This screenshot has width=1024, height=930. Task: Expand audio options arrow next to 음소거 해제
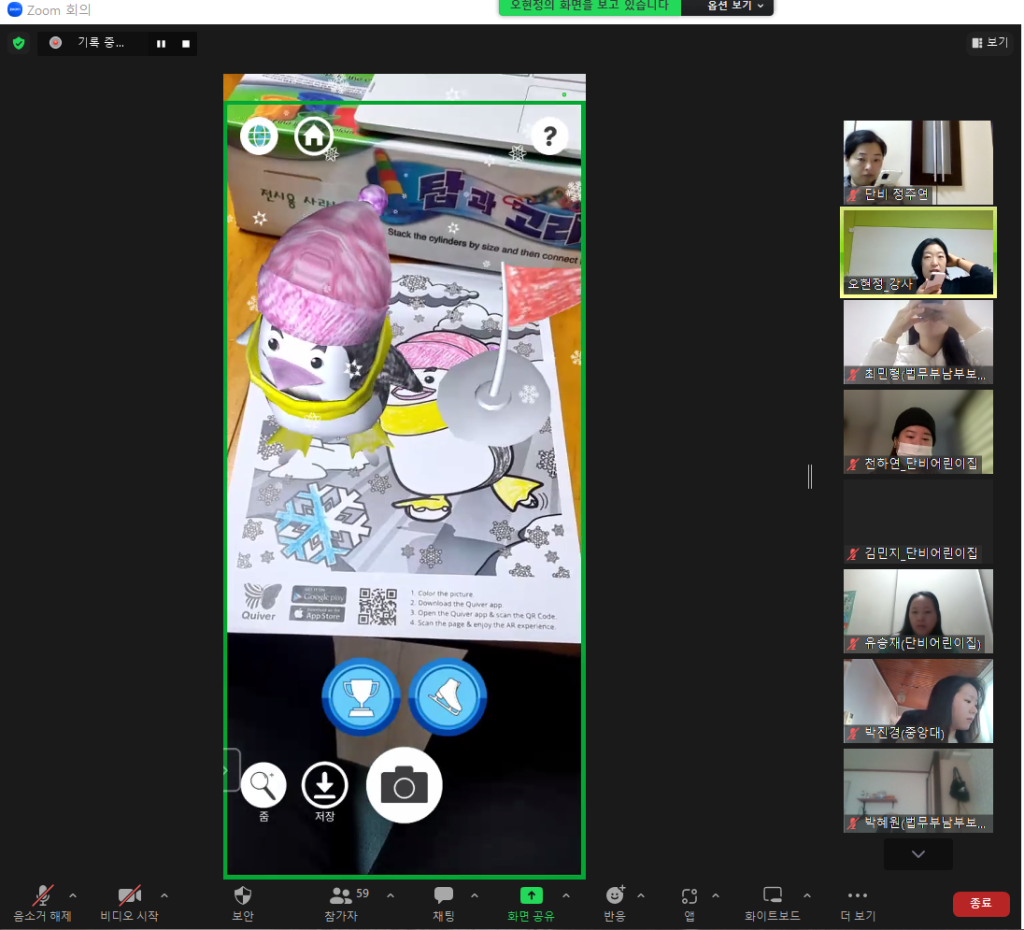pyautogui.click(x=73, y=895)
